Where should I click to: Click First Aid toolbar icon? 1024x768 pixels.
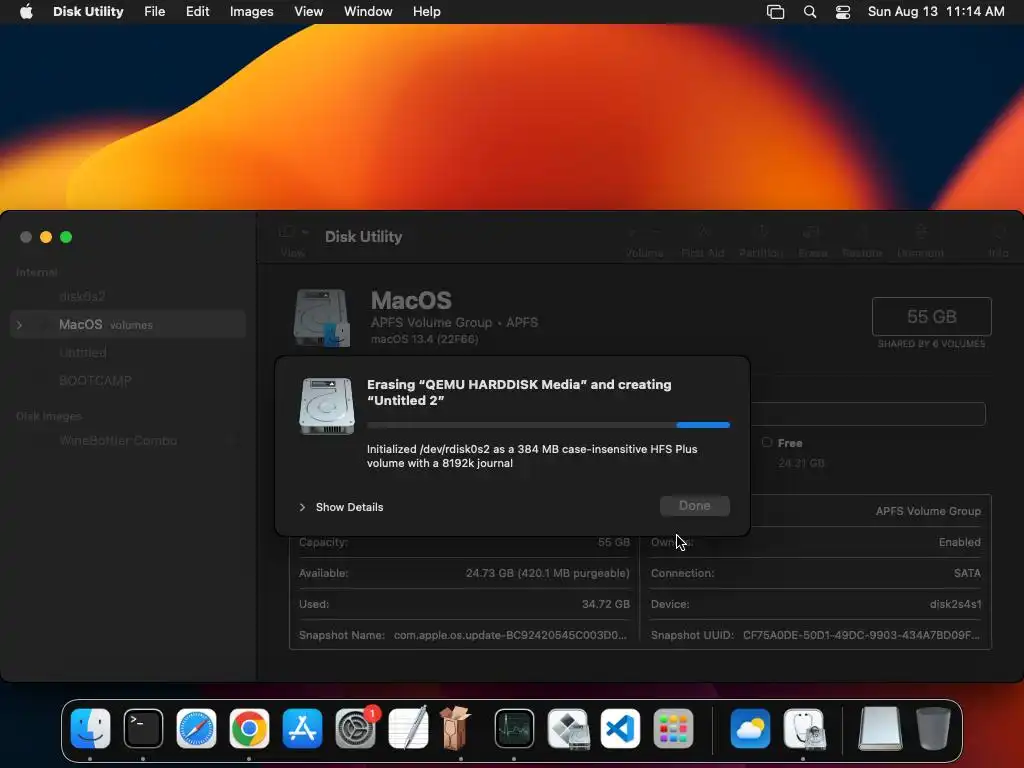703,240
